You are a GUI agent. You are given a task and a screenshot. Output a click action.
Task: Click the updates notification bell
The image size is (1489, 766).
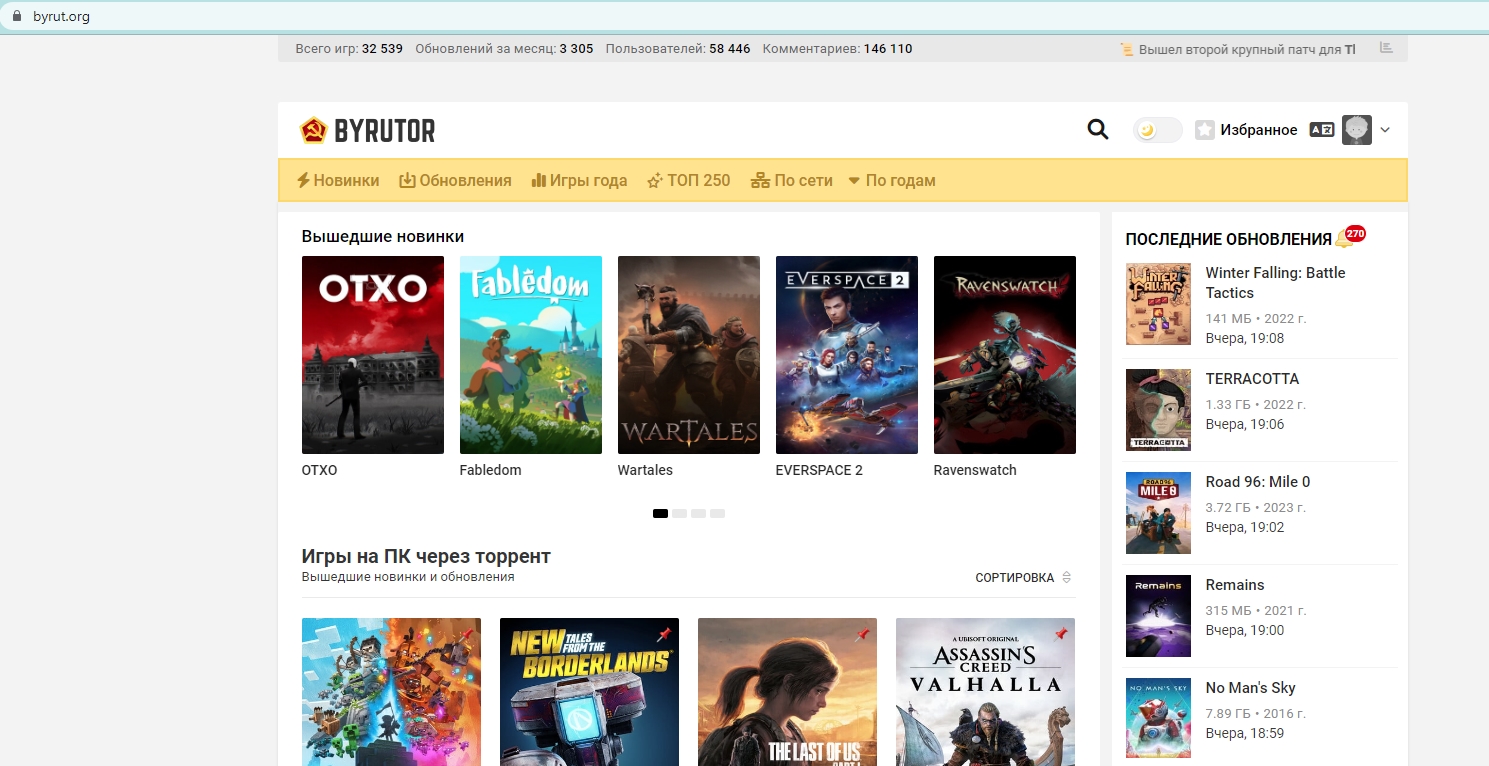point(1346,239)
